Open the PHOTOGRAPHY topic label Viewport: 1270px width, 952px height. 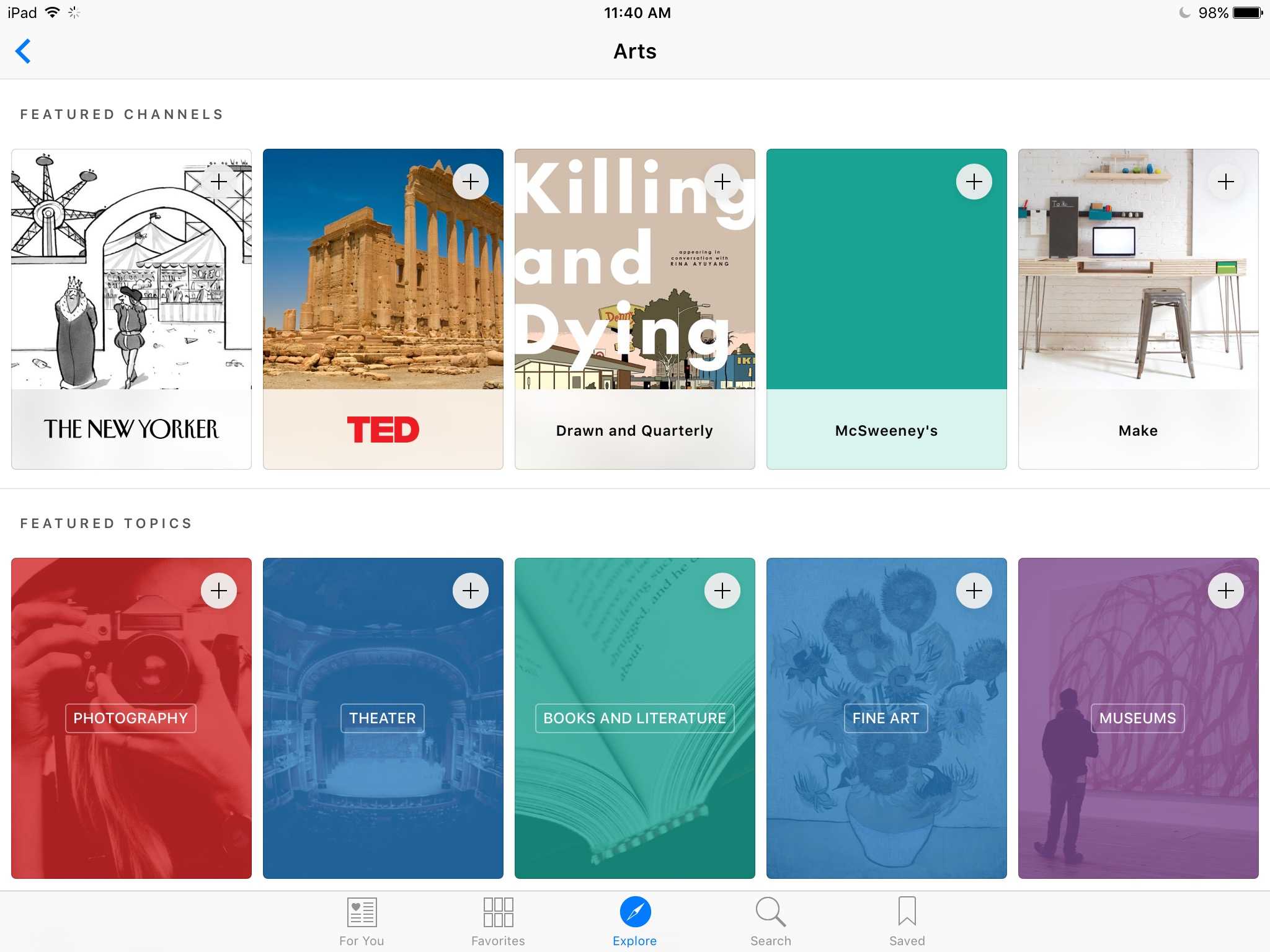tap(131, 718)
